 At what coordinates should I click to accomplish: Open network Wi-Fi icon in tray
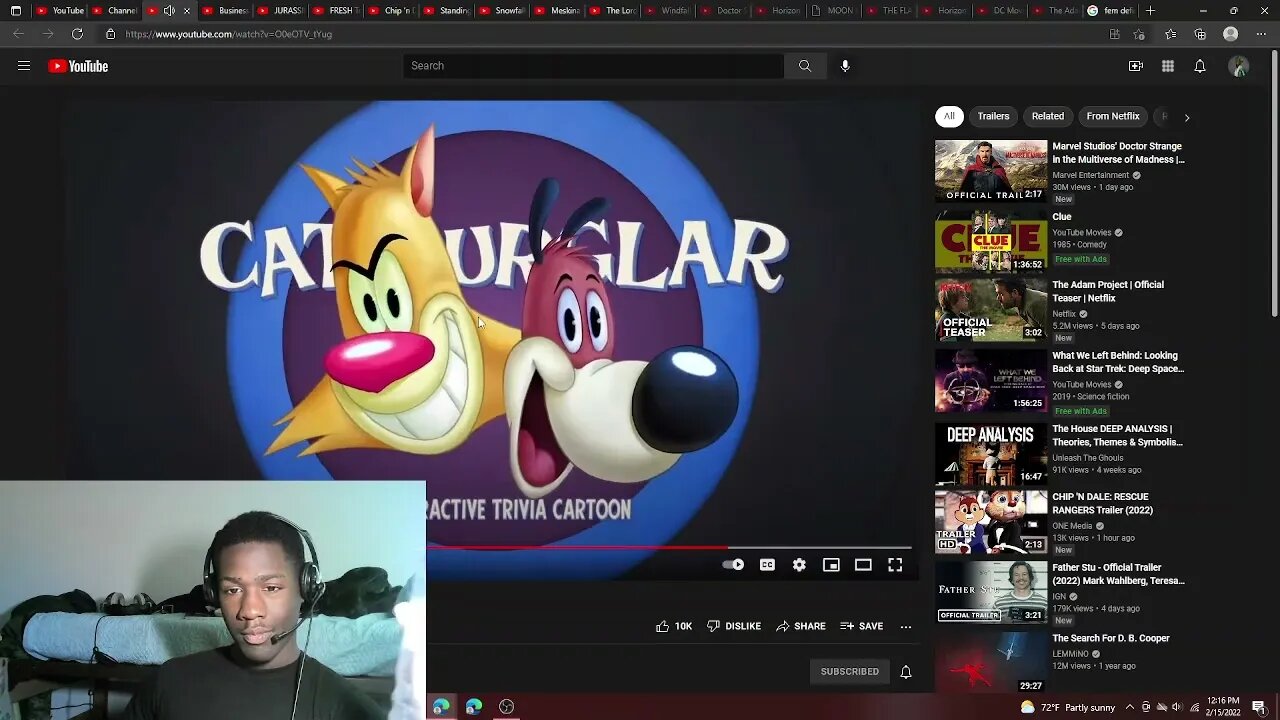pyautogui.click(x=1194, y=707)
